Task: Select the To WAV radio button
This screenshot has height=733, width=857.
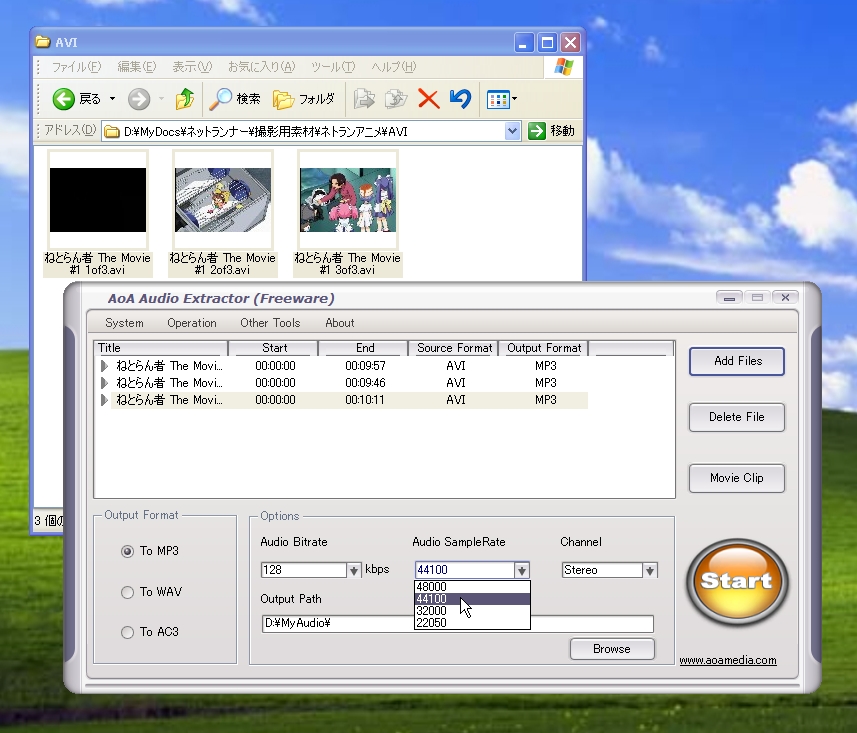Action: pos(127,592)
